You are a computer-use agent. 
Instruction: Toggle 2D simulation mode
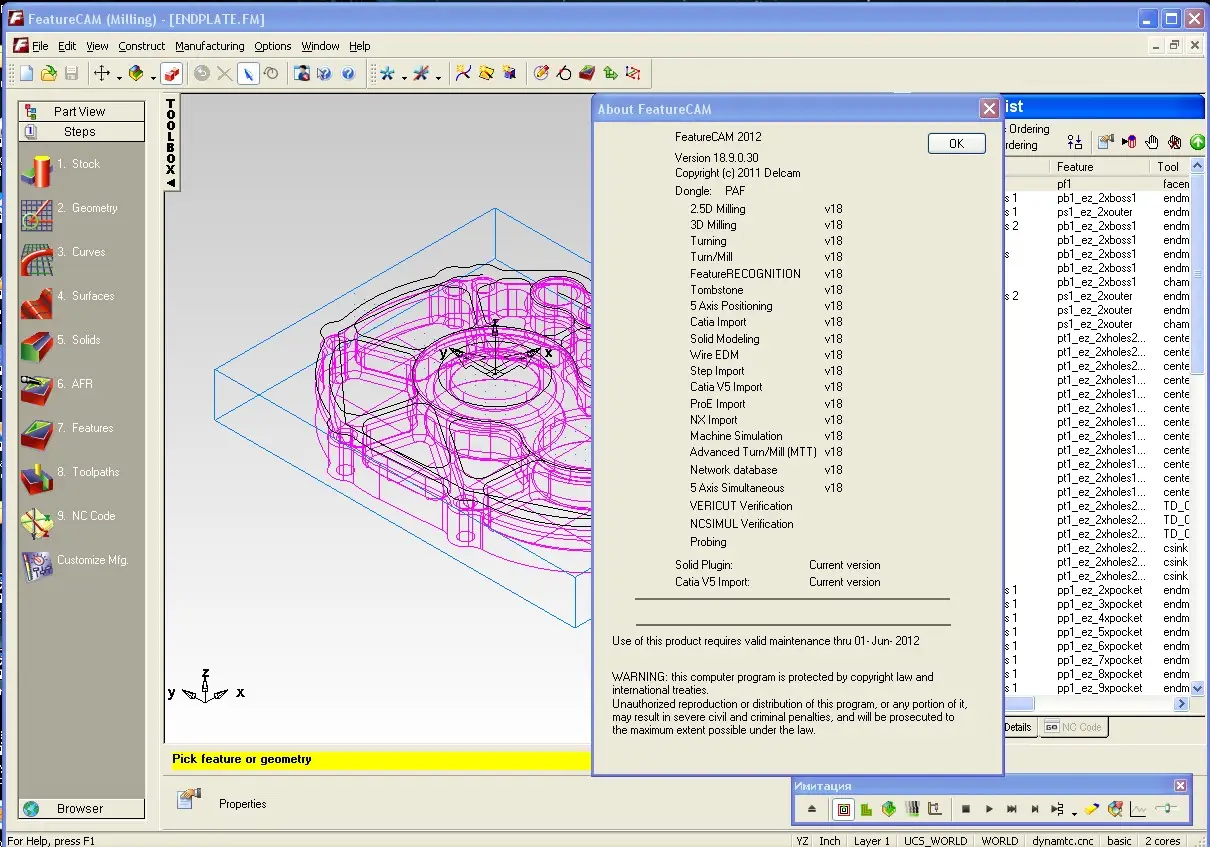click(x=866, y=809)
